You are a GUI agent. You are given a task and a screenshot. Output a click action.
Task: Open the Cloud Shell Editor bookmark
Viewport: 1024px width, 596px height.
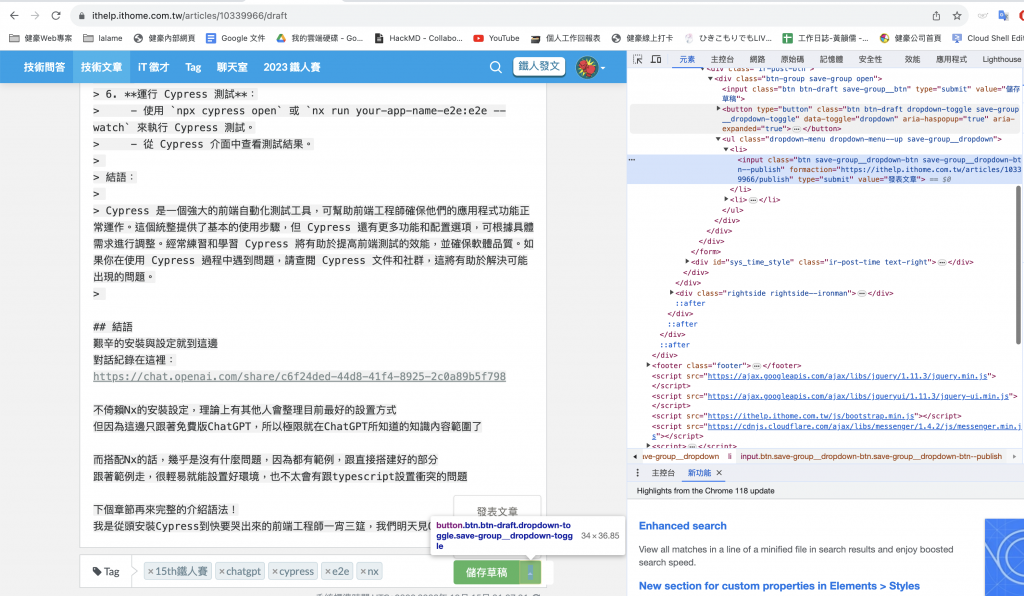click(x=987, y=39)
